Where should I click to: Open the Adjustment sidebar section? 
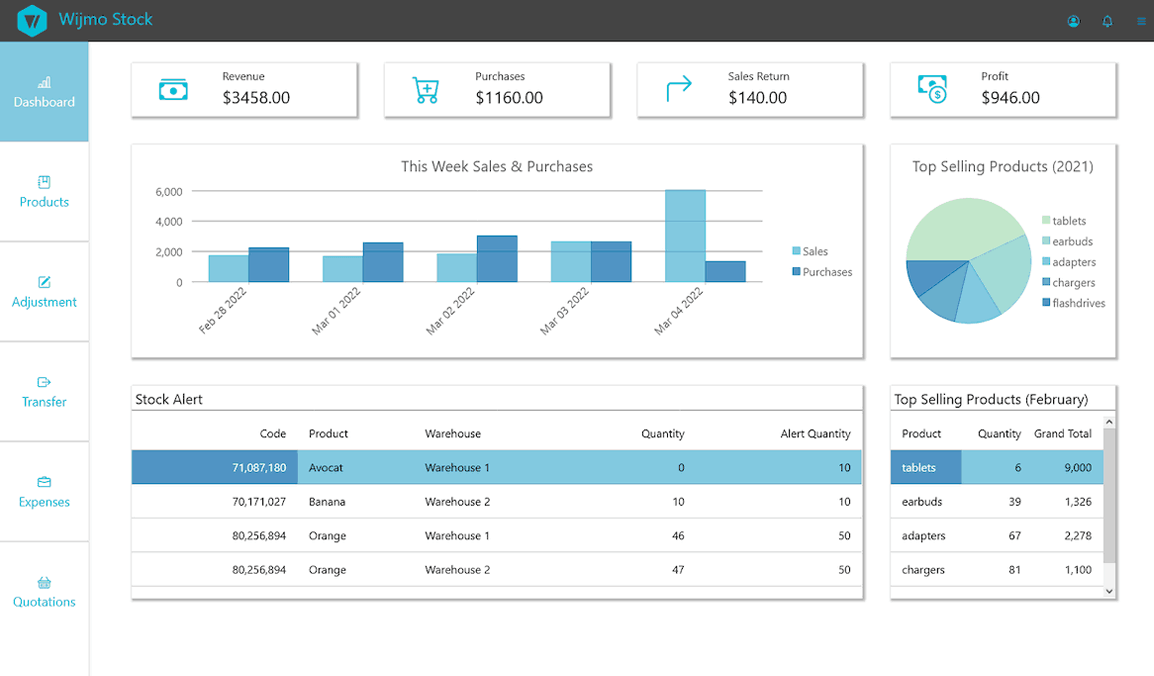[44, 292]
